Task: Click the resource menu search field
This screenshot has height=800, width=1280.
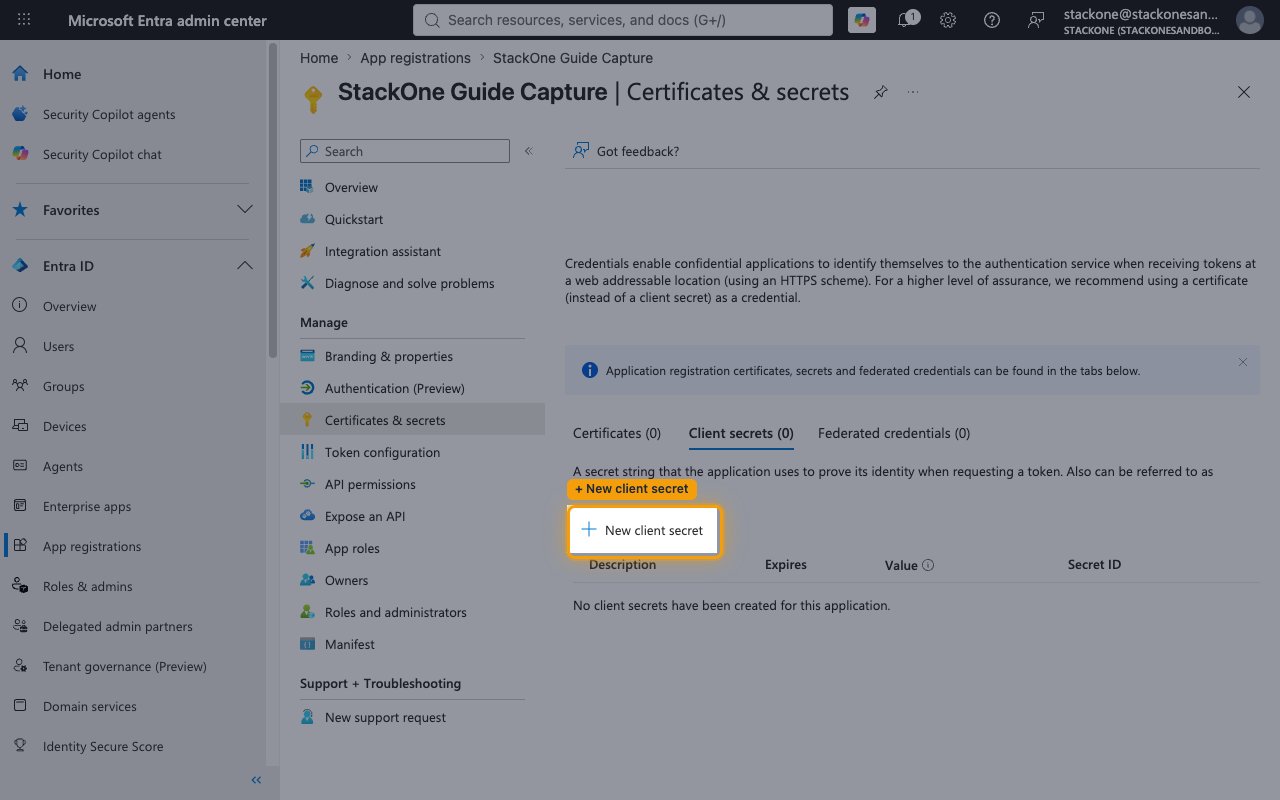Action: [405, 151]
